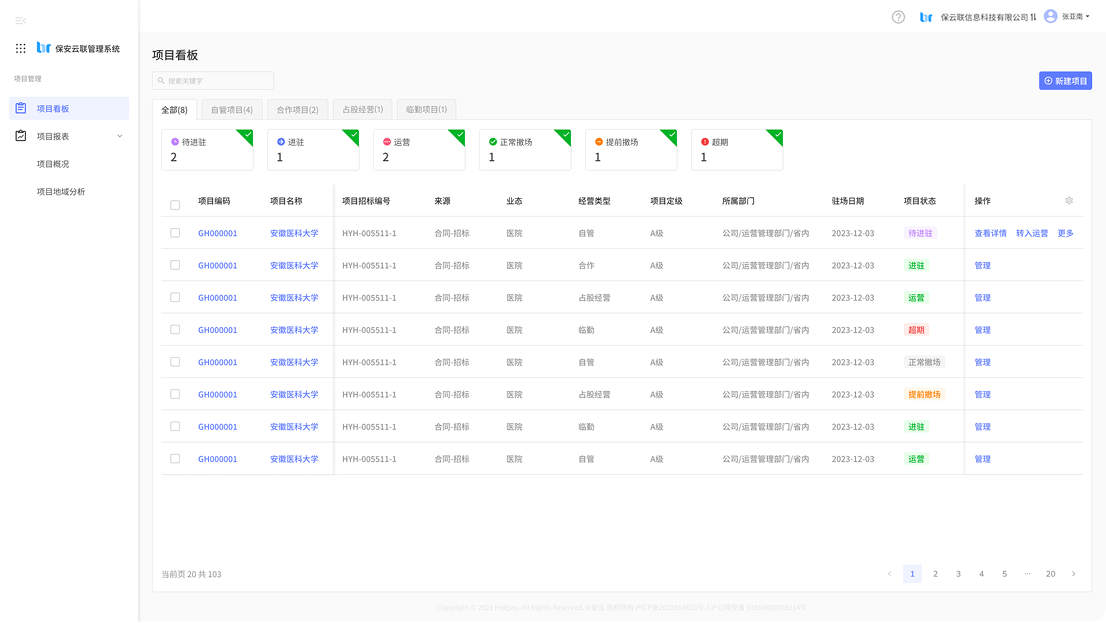The image size is (1106, 623).
Task: Collapse the 项目报表 menu chevron
Action: (120, 136)
